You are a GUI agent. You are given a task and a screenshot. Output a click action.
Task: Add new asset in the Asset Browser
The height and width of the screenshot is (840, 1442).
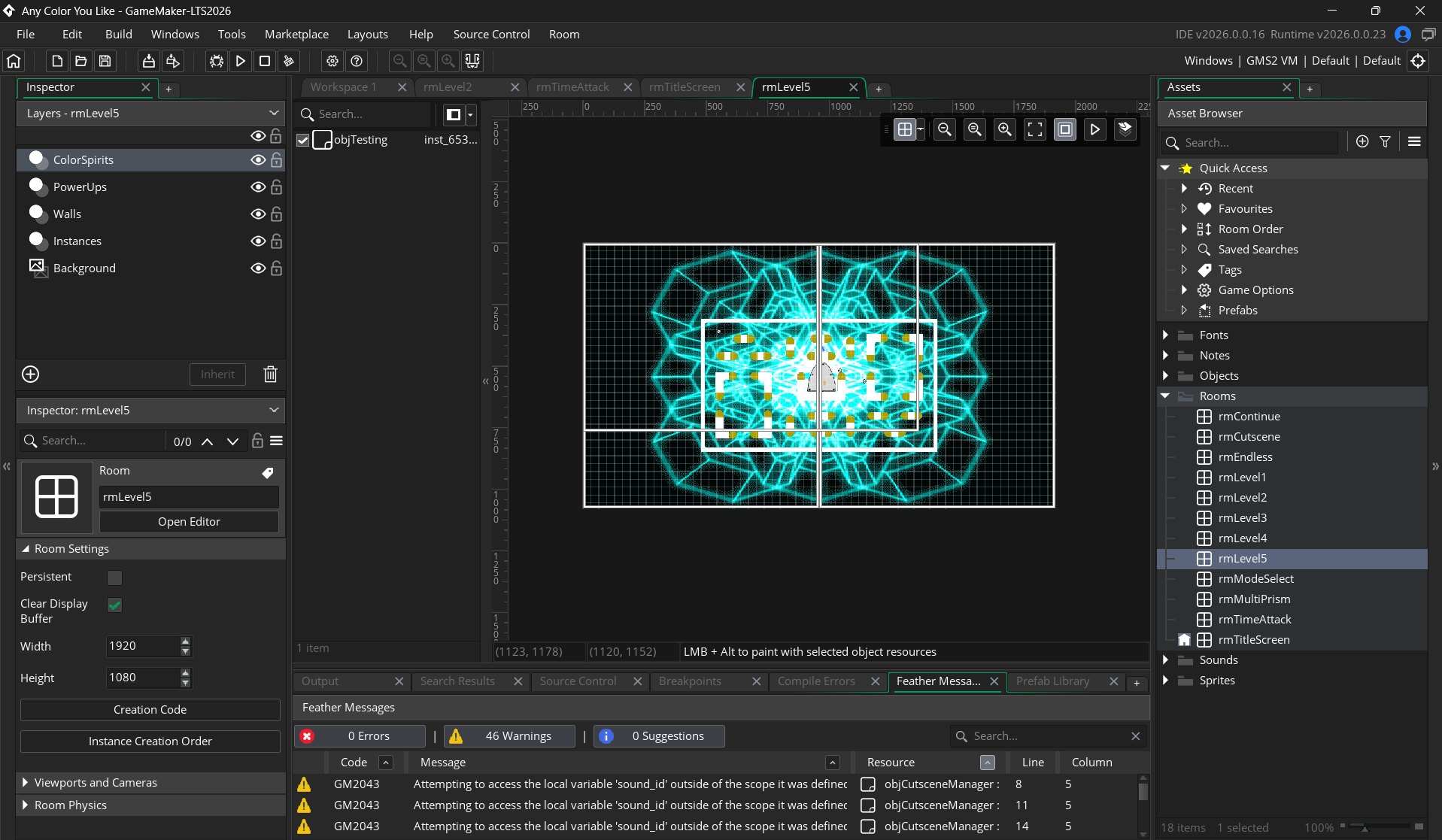(x=1362, y=141)
